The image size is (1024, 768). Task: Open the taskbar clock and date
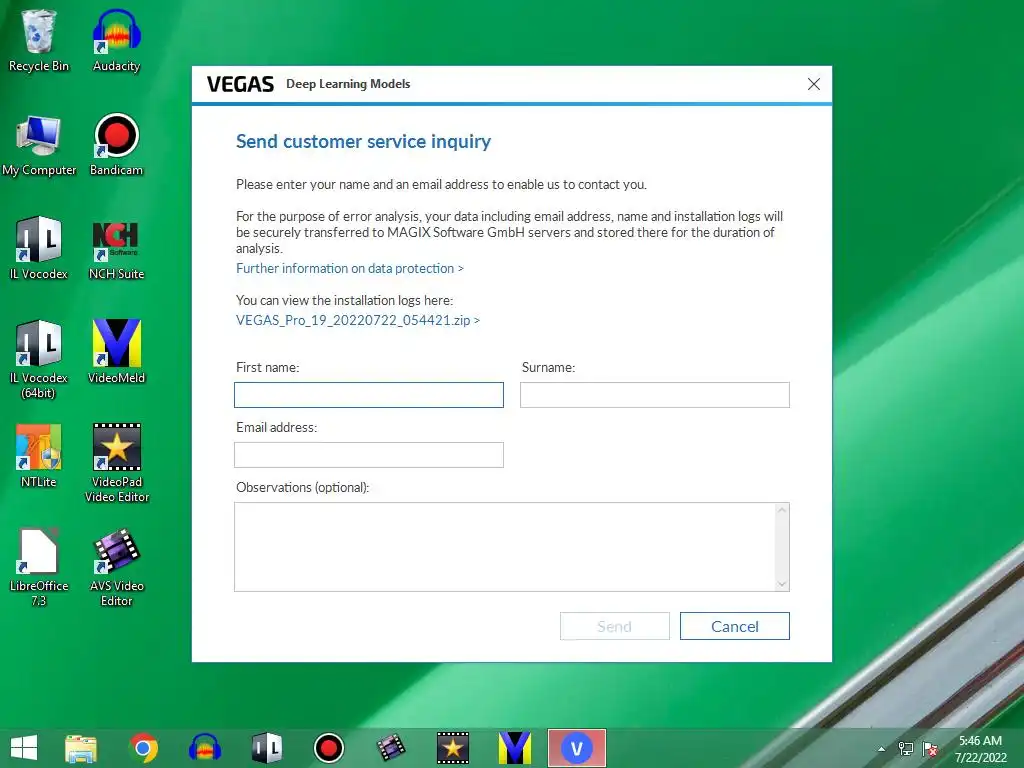coord(980,749)
